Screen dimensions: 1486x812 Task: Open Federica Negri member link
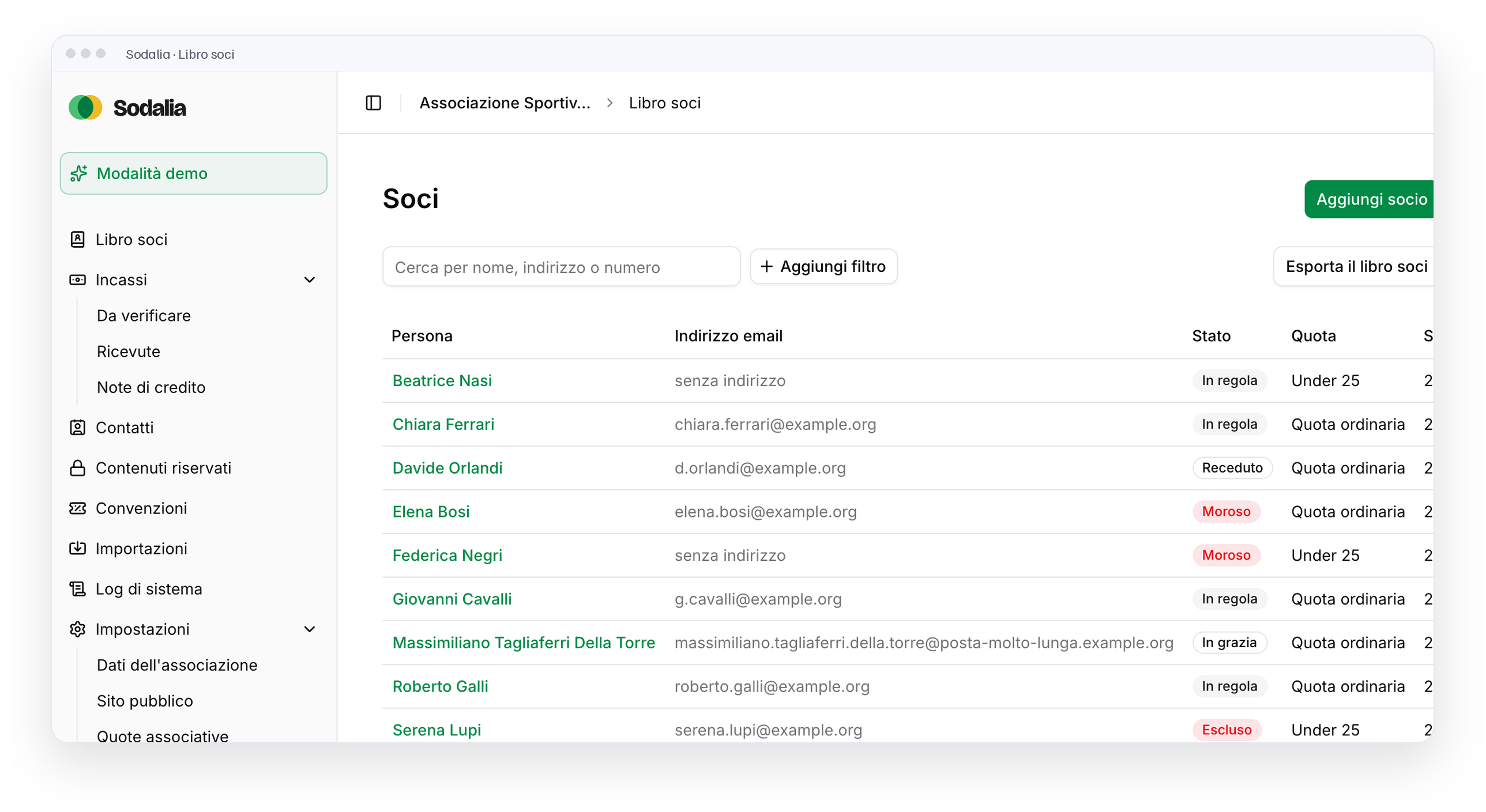tap(447, 556)
